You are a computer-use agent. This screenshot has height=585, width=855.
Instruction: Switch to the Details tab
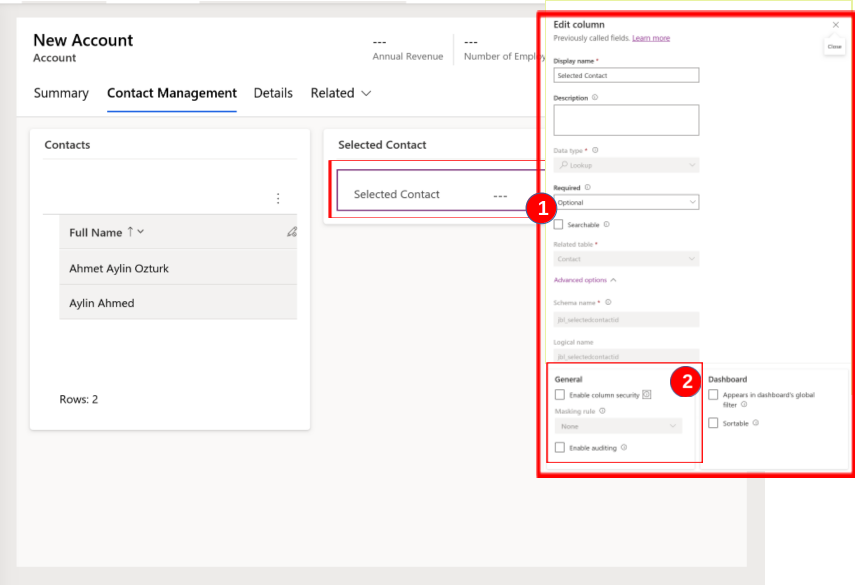273,92
